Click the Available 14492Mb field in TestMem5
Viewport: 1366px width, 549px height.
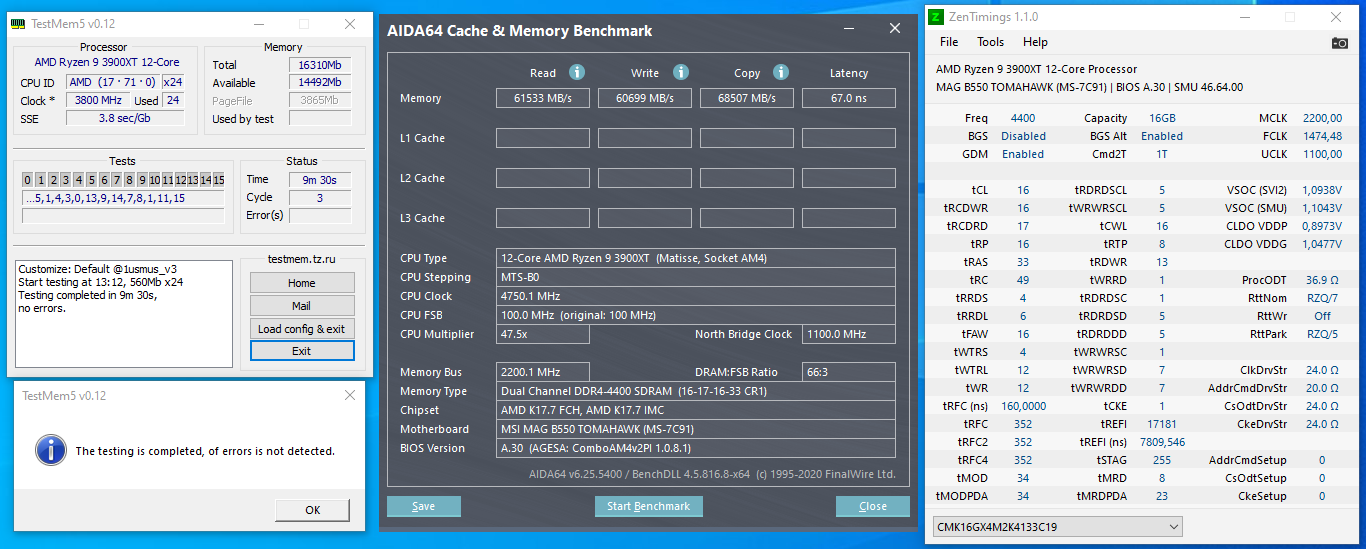(320, 83)
